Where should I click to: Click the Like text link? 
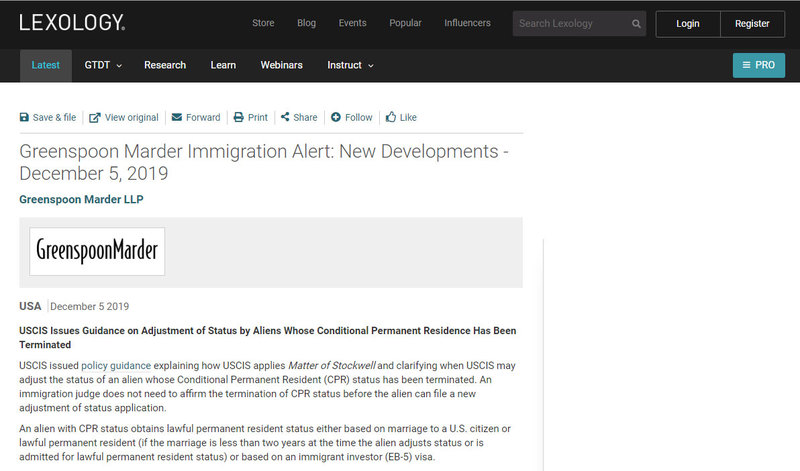click(x=408, y=117)
